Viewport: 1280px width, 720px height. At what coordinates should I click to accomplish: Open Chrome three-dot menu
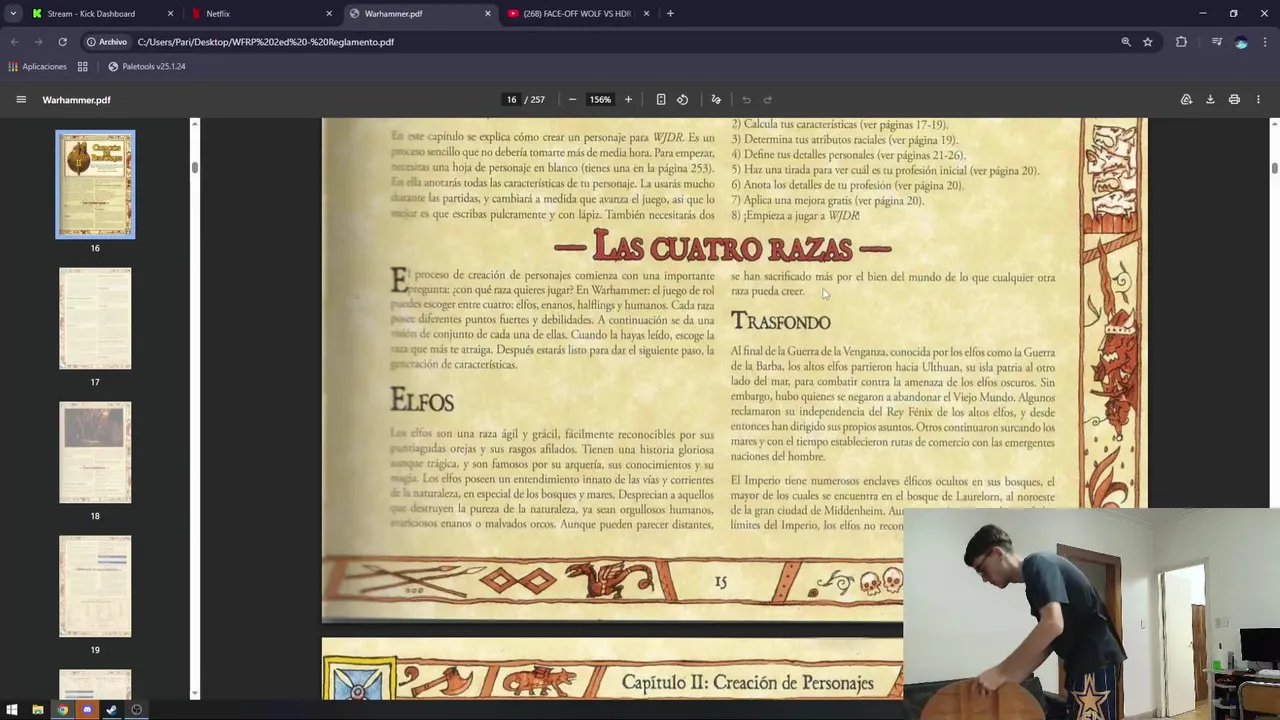(1265, 42)
